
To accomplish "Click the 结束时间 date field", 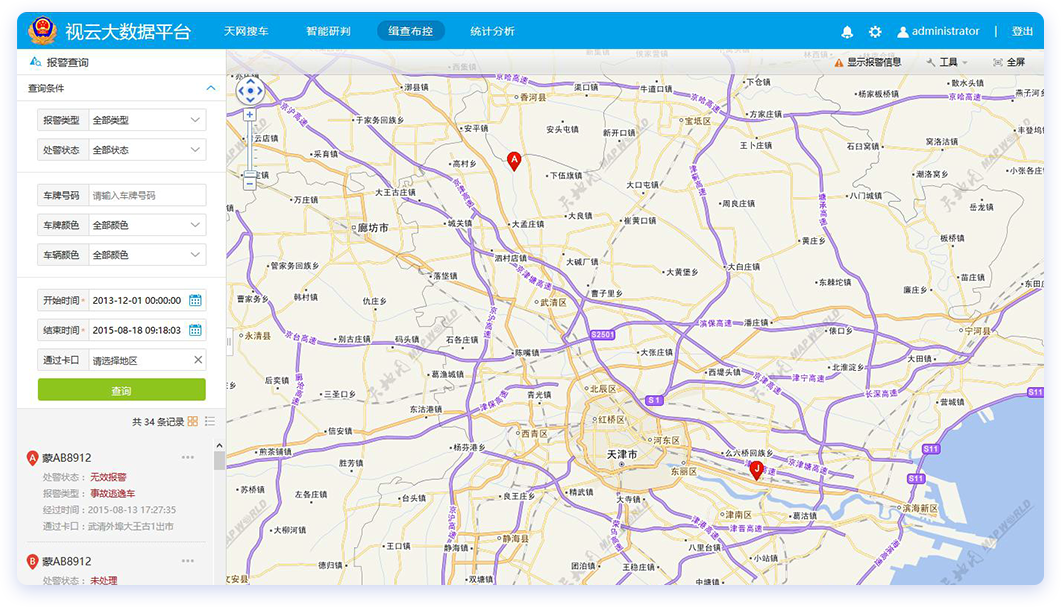I will [137, 330].
